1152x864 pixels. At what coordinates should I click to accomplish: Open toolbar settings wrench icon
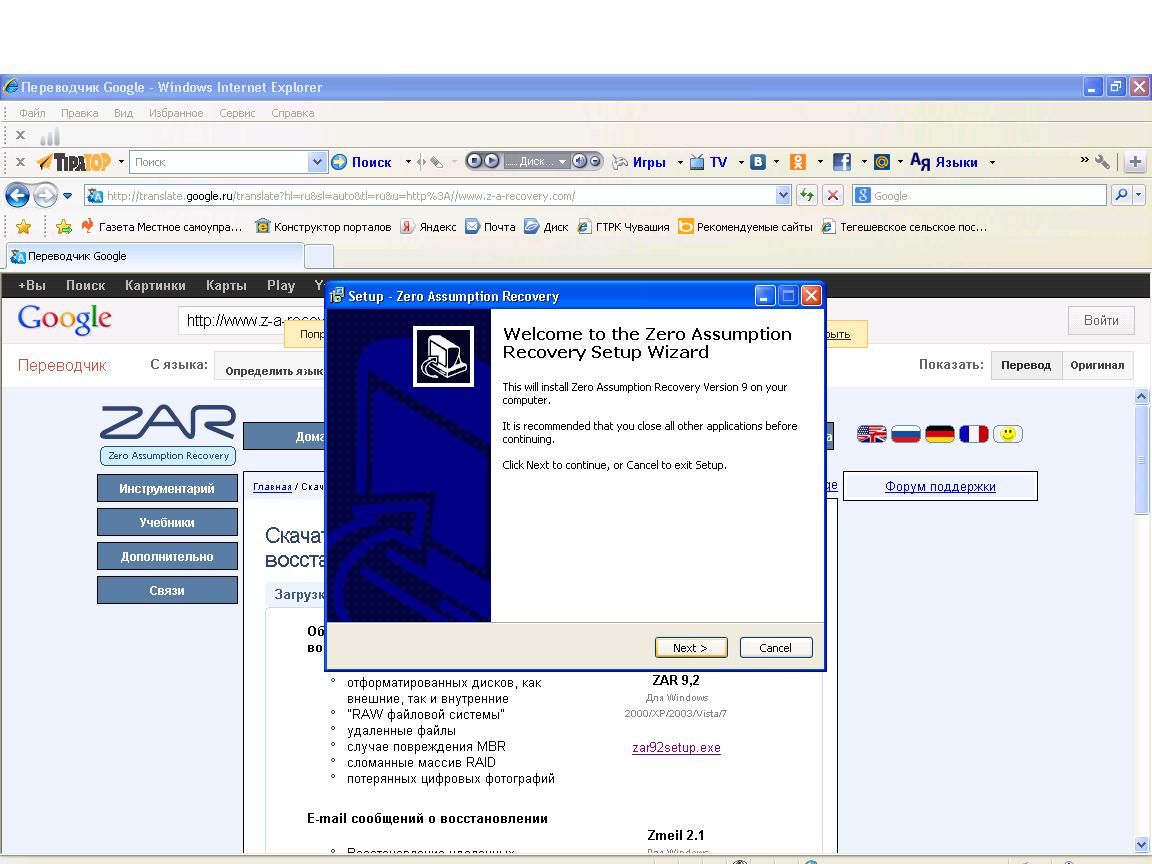(1102, 162)
